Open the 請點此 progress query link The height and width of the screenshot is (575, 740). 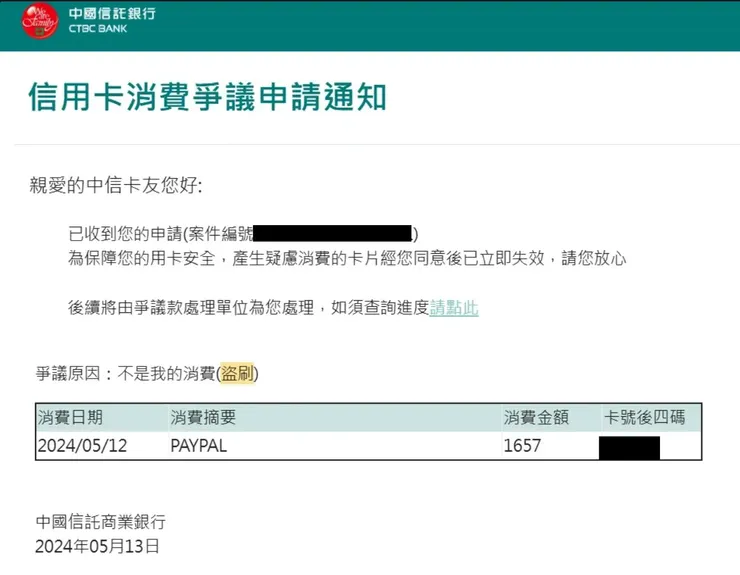click(454, 308)
